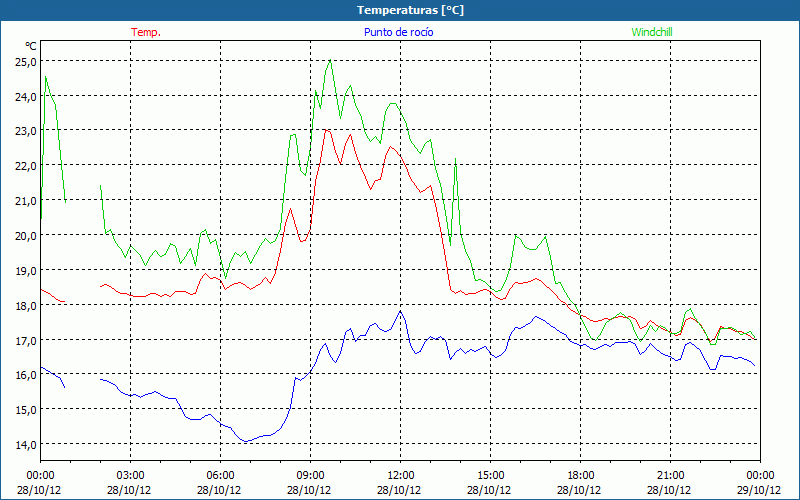Click the 20,0 y-axis value
The height and width of the screenshot is (500, 800).
(x=27, y=236)
